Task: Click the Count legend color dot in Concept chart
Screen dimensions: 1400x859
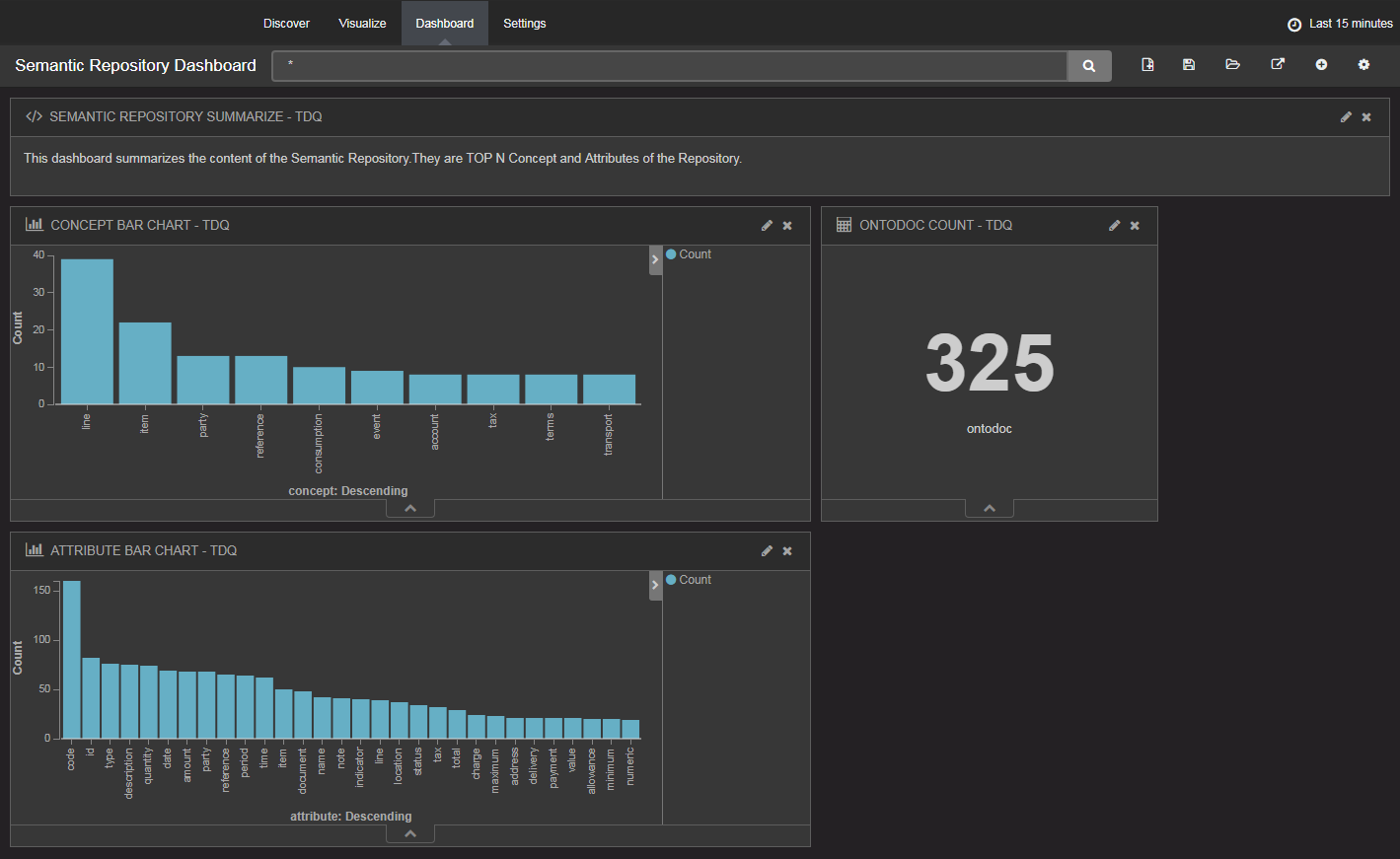Action: point(671,254)
